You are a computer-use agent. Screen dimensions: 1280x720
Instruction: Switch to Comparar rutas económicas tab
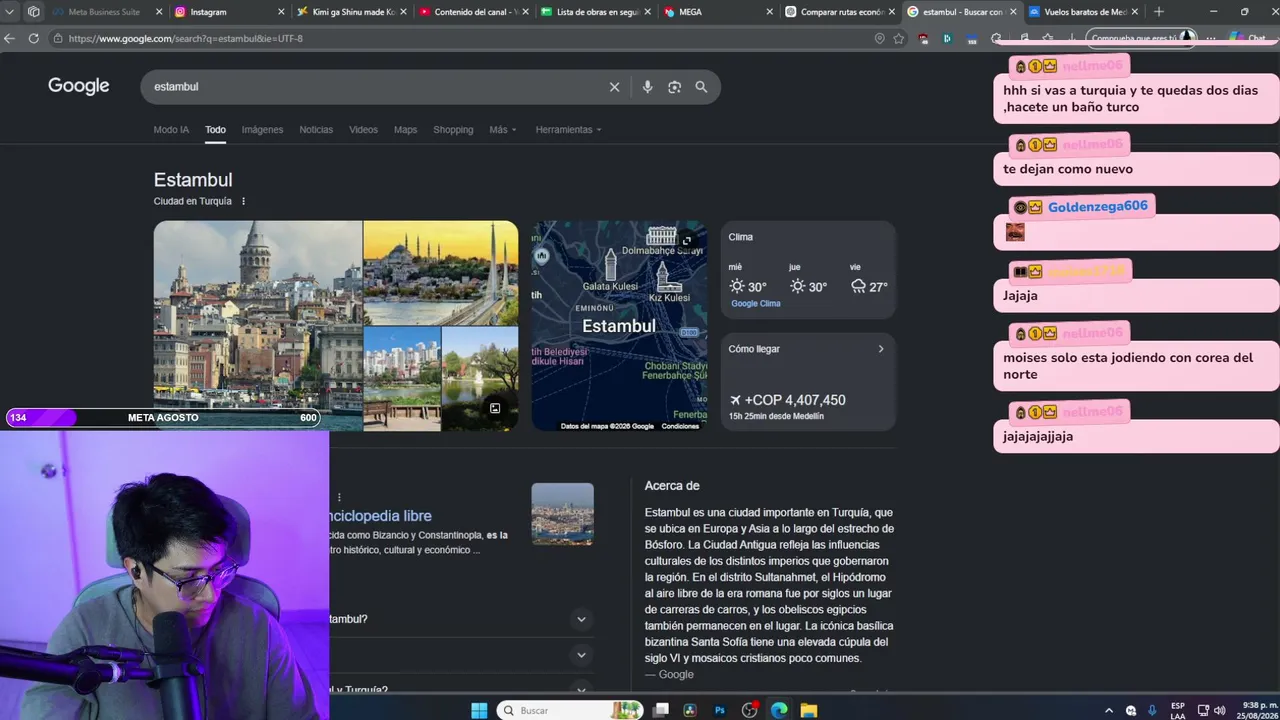(840, 12)
